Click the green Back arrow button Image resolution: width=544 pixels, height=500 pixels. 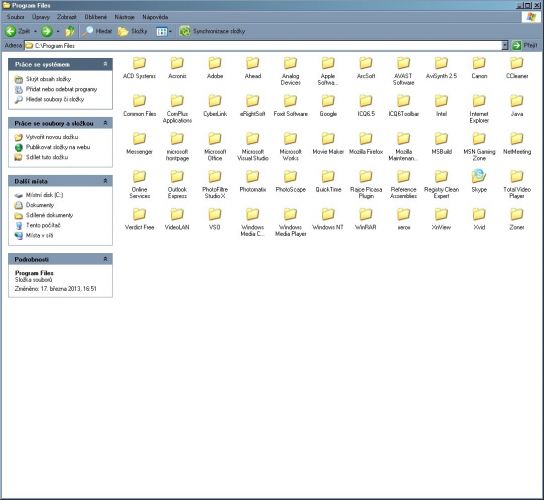[x=11, y=31]
